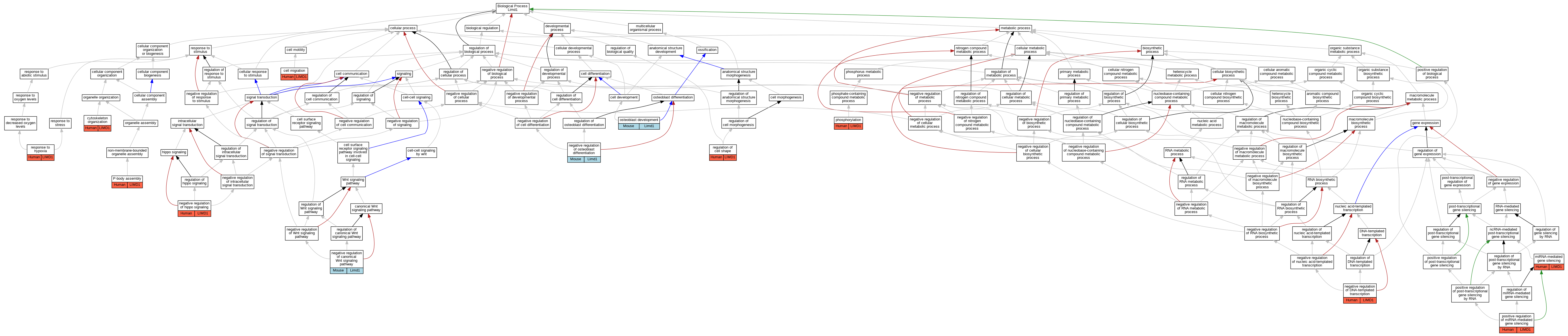This screenshot has height=336, width=1568.
Task: Select the 'response to hypoxia' node
Action: 41,152
